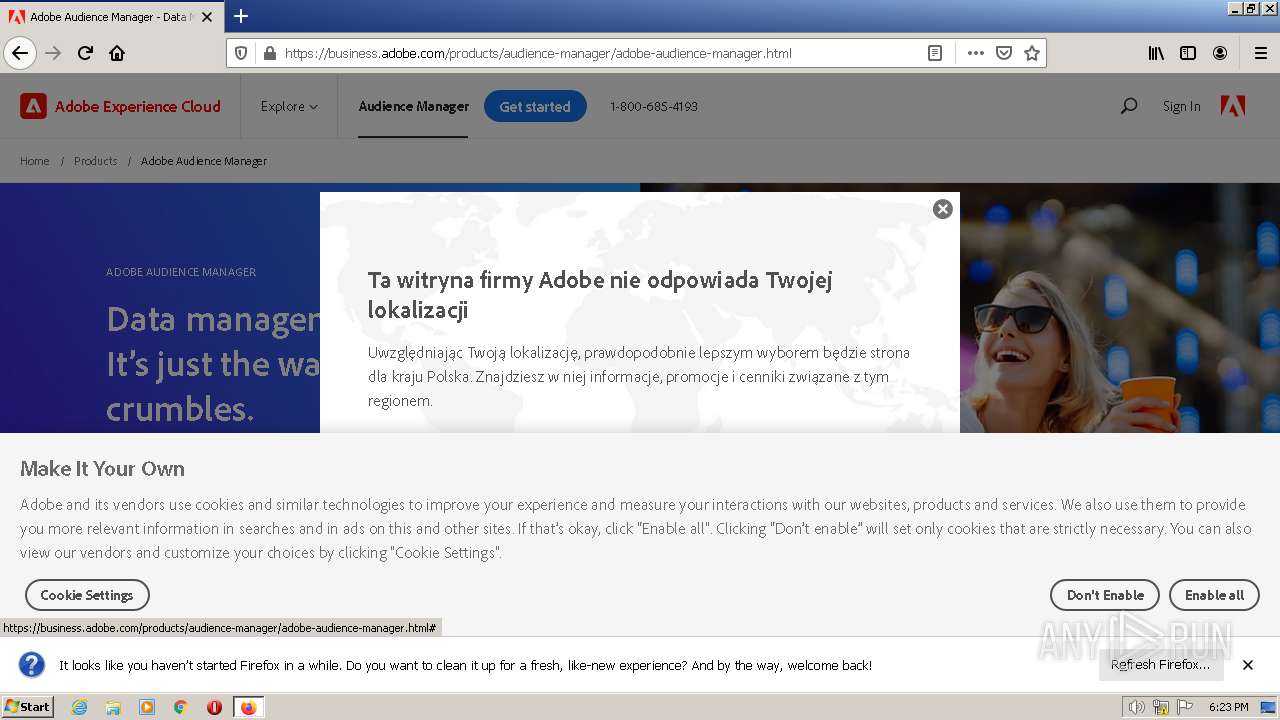This screenshot has height=720, width=1280.
Task: Toggle reader view icon in address bar
Action: (935, 53)
